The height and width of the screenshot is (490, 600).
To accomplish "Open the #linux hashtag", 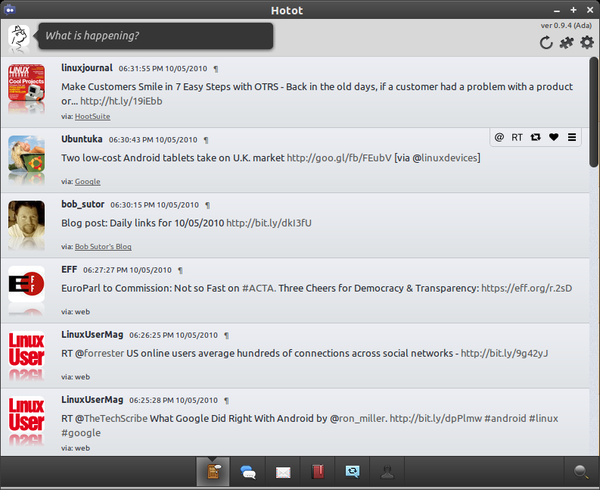I will [543, 418].
